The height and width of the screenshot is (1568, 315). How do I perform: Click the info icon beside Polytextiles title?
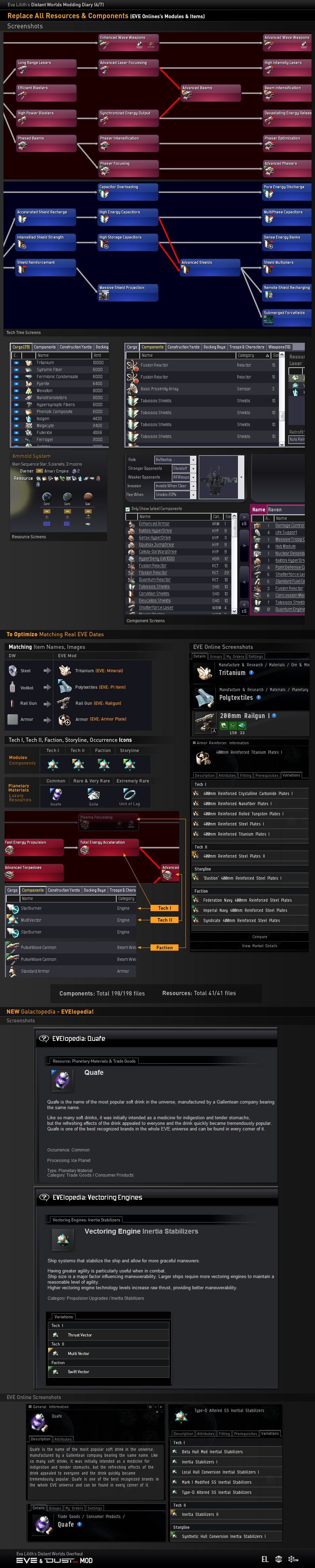click(258, 697)
